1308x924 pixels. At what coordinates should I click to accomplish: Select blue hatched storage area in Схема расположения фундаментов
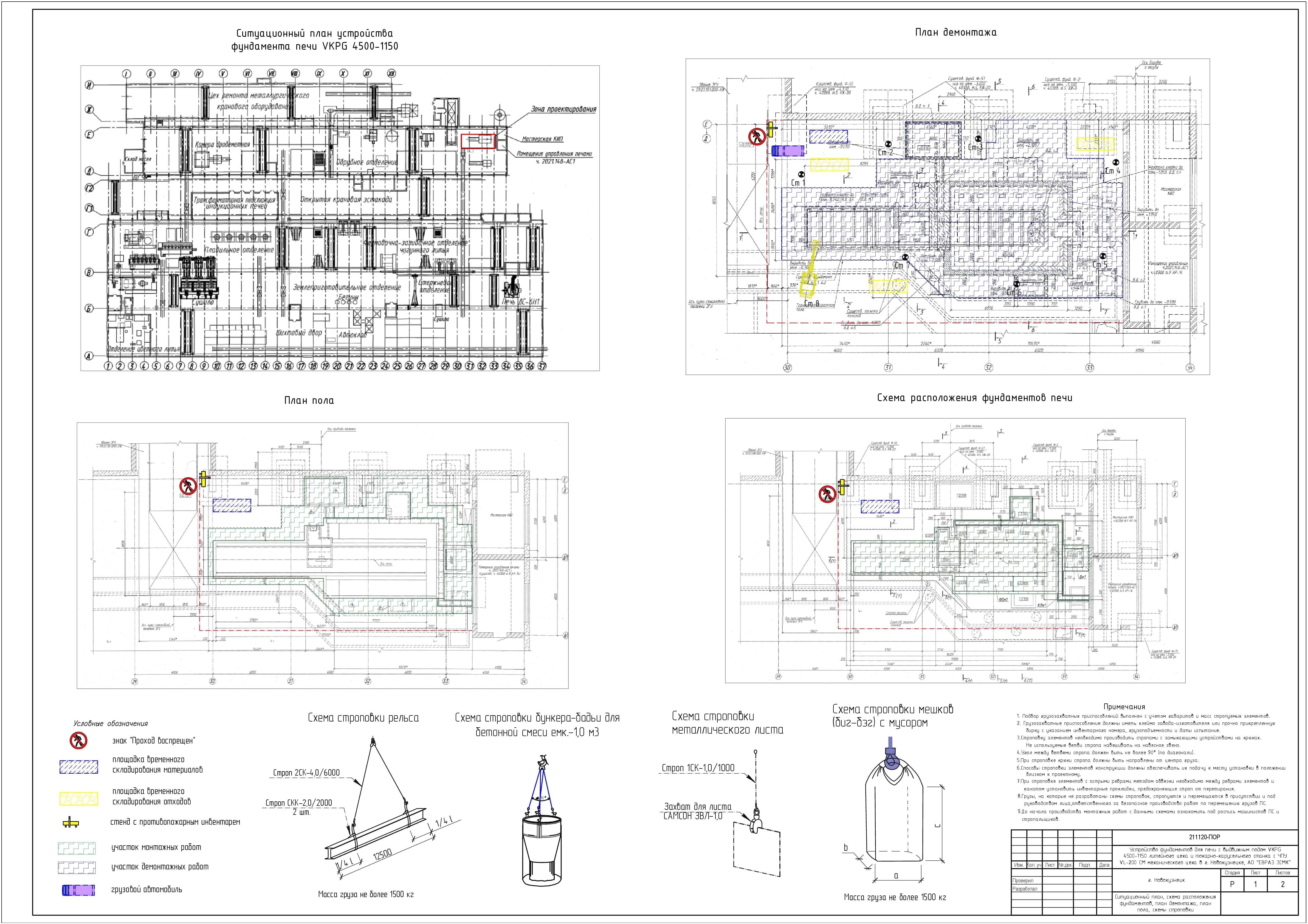coord(879,506)
